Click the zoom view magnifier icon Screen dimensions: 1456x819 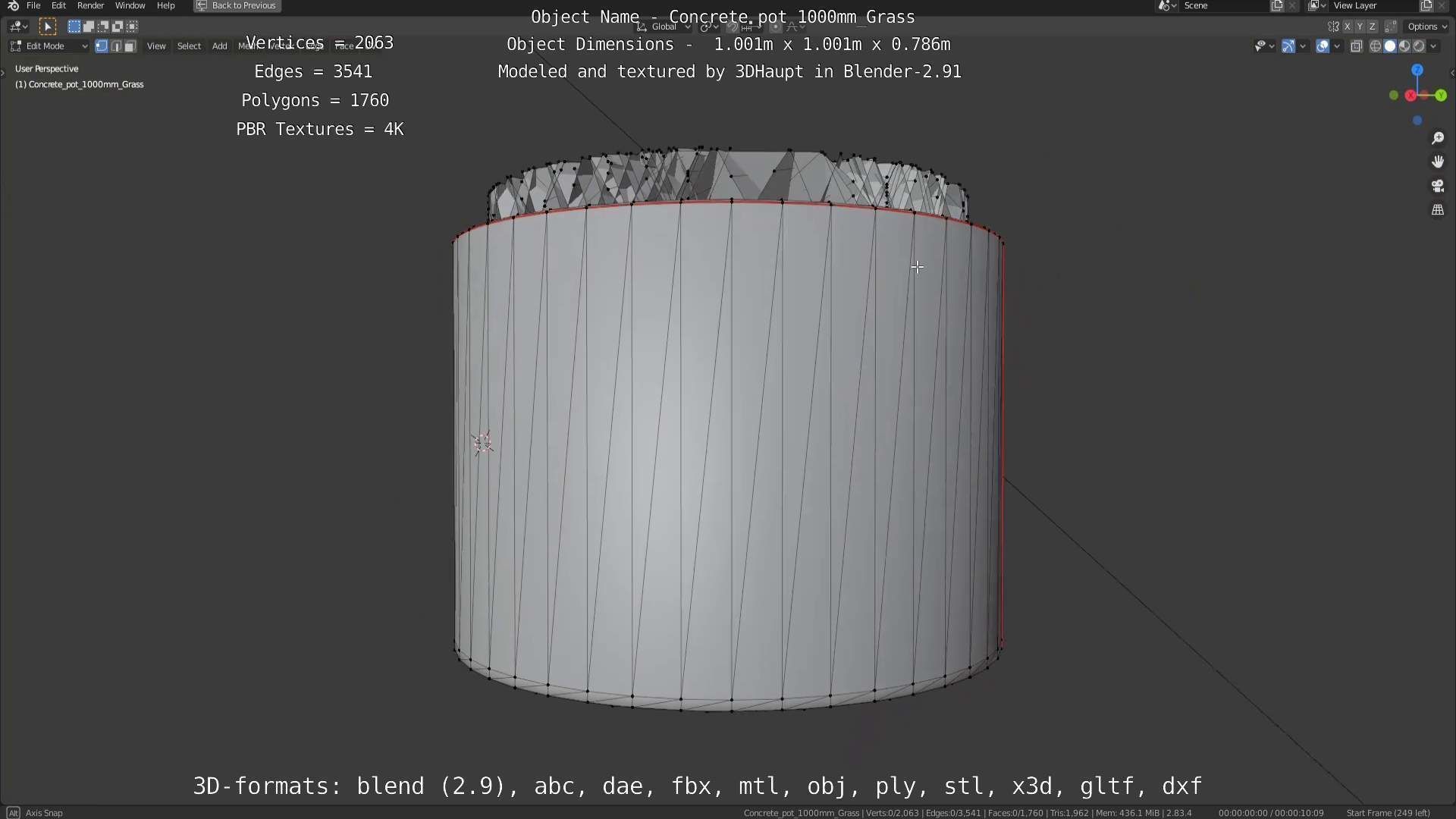pos(1438,138)
